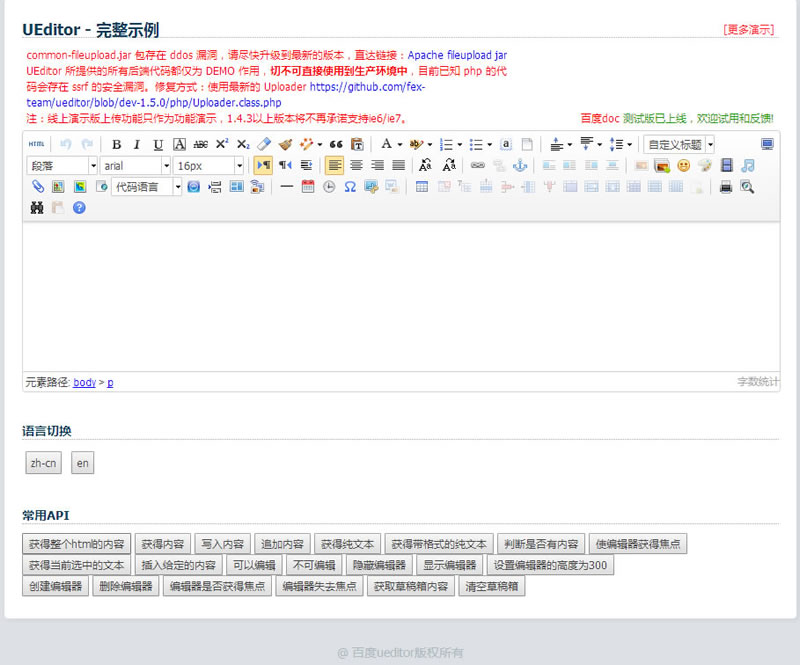800x665 pixels.
Task: Print the document printer icon
Action: click(726, 187)
